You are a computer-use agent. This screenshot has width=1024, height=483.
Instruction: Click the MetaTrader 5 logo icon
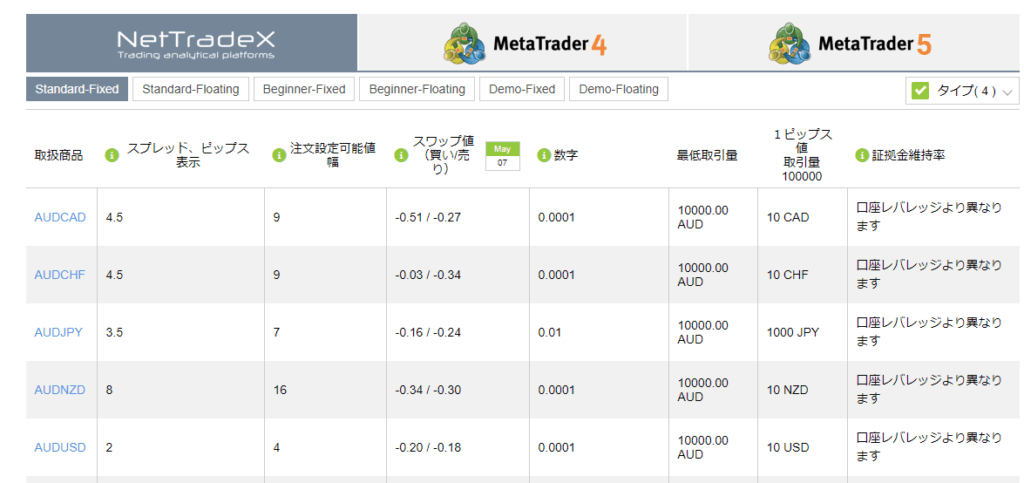click(x=790, y=44)
